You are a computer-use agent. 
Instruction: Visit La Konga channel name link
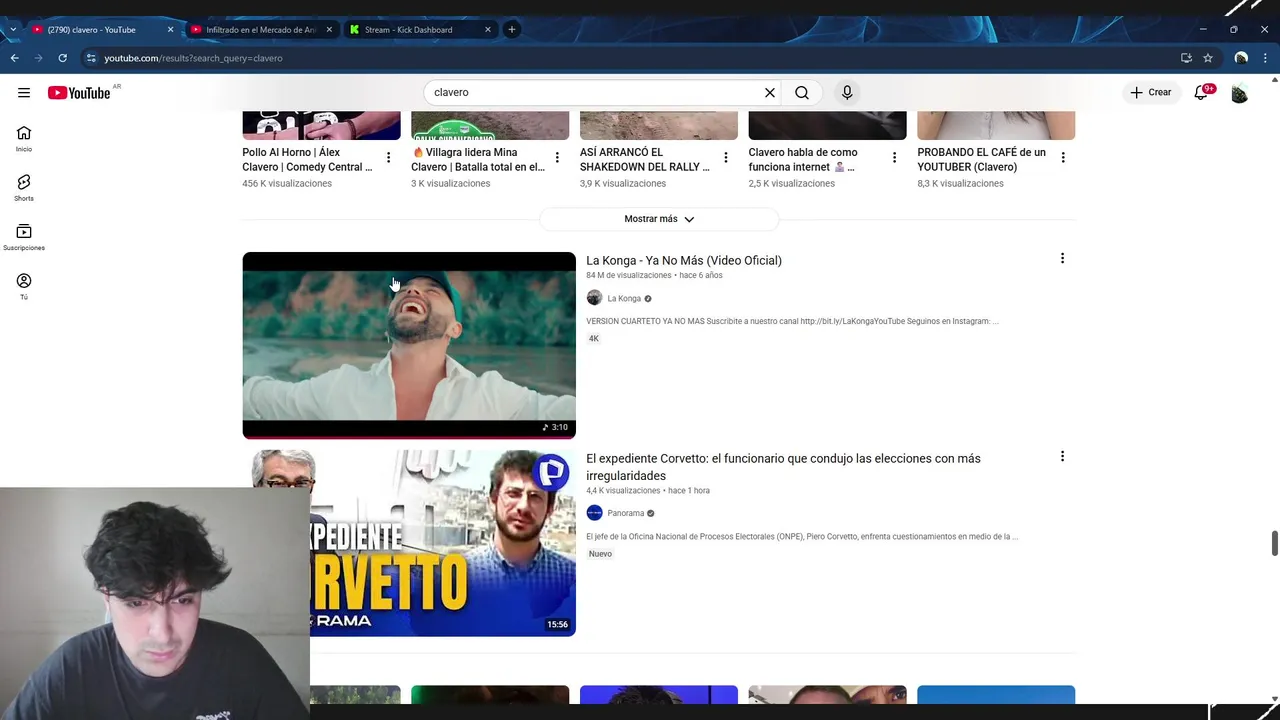(624, 299)
